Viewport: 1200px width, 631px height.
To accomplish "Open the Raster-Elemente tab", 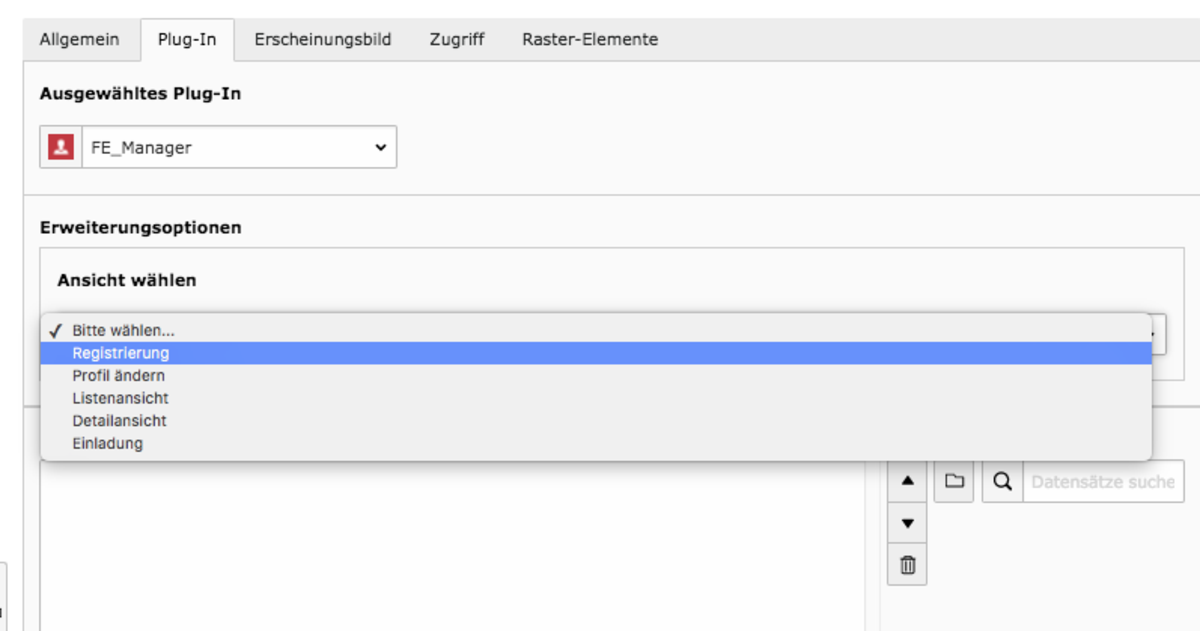I will coord(590,40).
